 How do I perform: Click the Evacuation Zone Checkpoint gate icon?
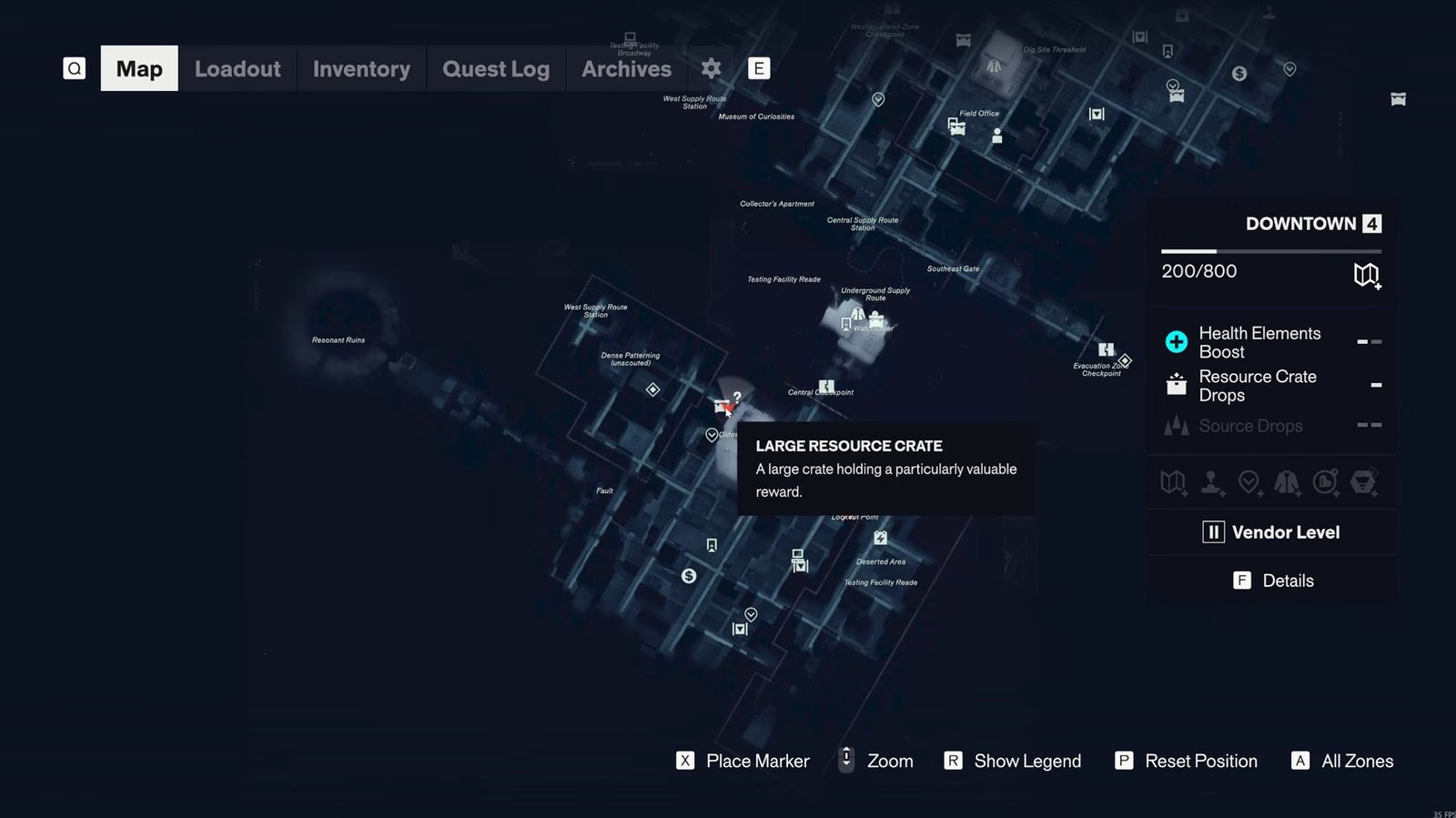[1107, 349]
